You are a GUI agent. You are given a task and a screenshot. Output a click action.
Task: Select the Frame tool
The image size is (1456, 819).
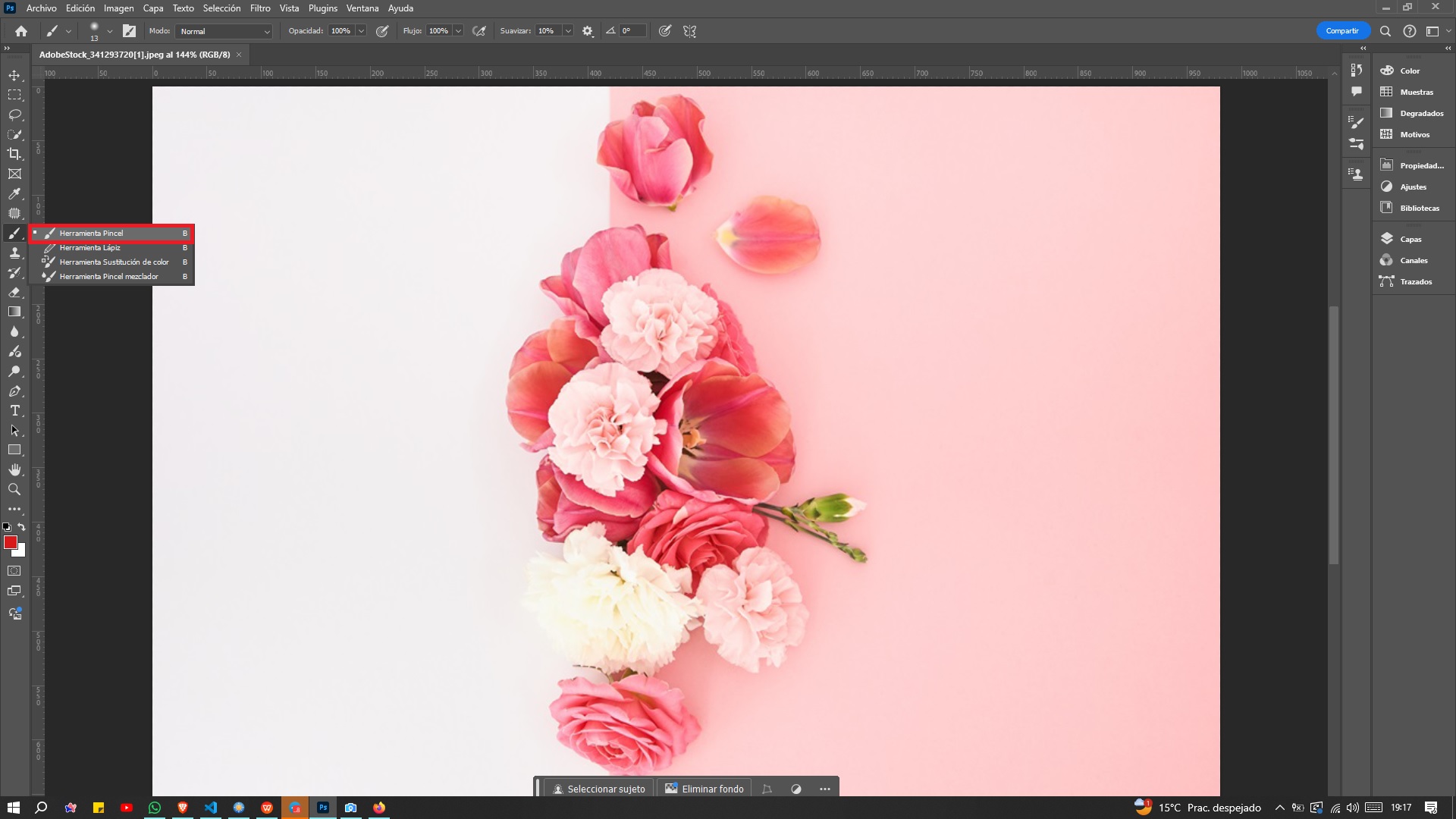14,174
